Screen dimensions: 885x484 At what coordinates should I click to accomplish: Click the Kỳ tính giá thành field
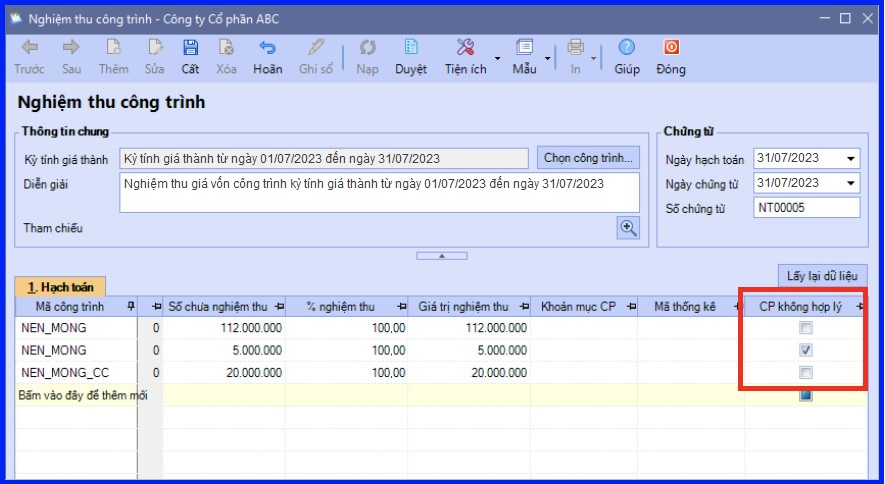coord(324,159)
